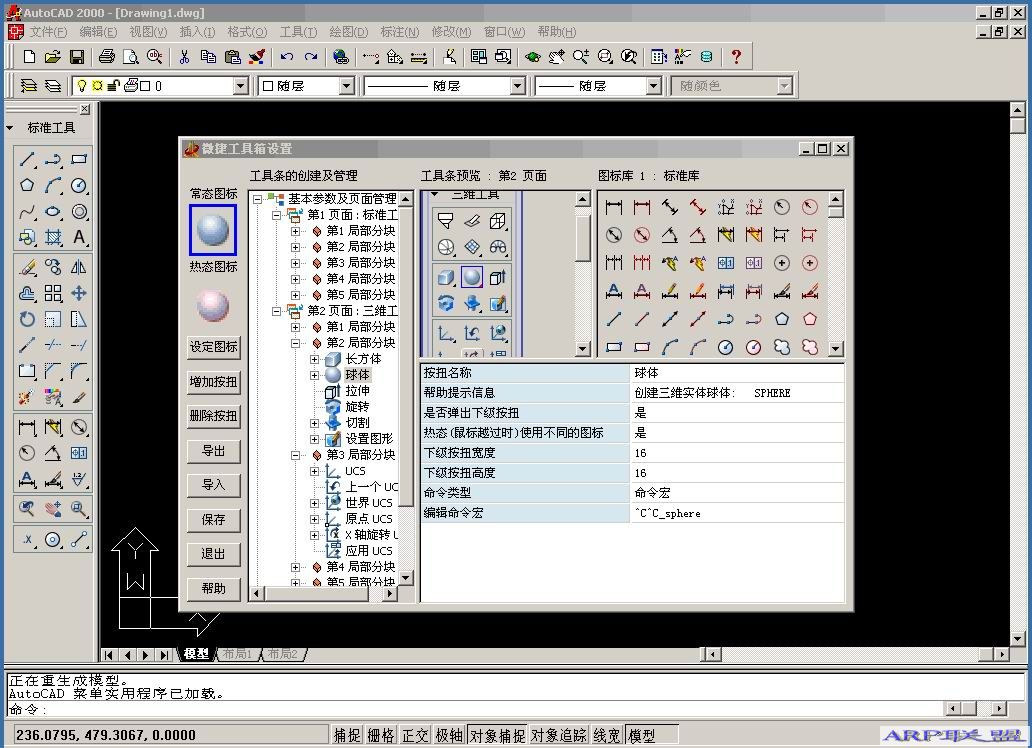Screen dimensions: 1032x748
Task: Click the Paste clipboard icon
Action: pos(232,57)
